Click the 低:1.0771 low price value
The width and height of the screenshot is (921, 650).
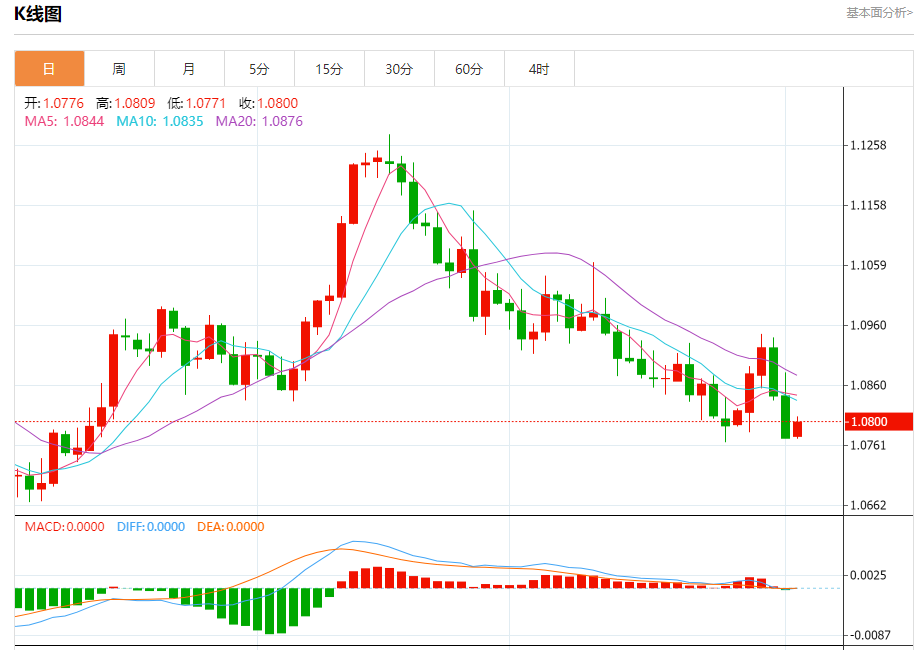point(197,103)
